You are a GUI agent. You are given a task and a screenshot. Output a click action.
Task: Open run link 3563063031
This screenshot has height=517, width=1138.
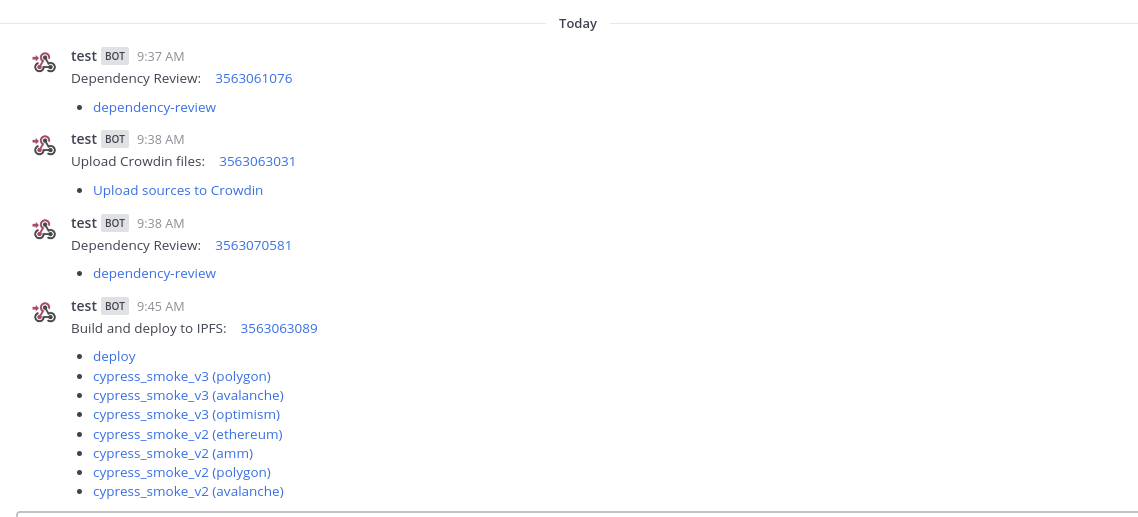point(258,161)
